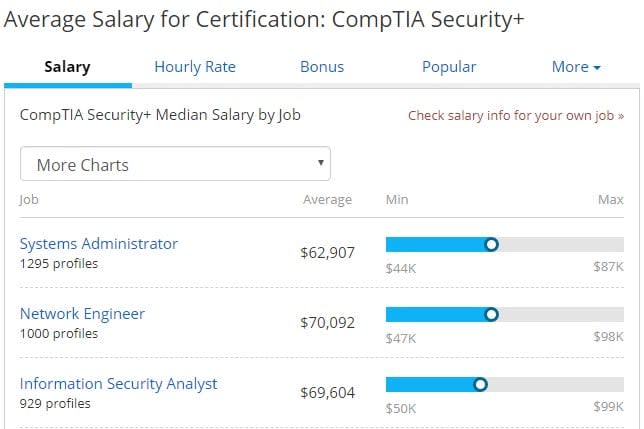Open the Information Security Analyst link
644x429 pixels.
[x=118, y=384]
